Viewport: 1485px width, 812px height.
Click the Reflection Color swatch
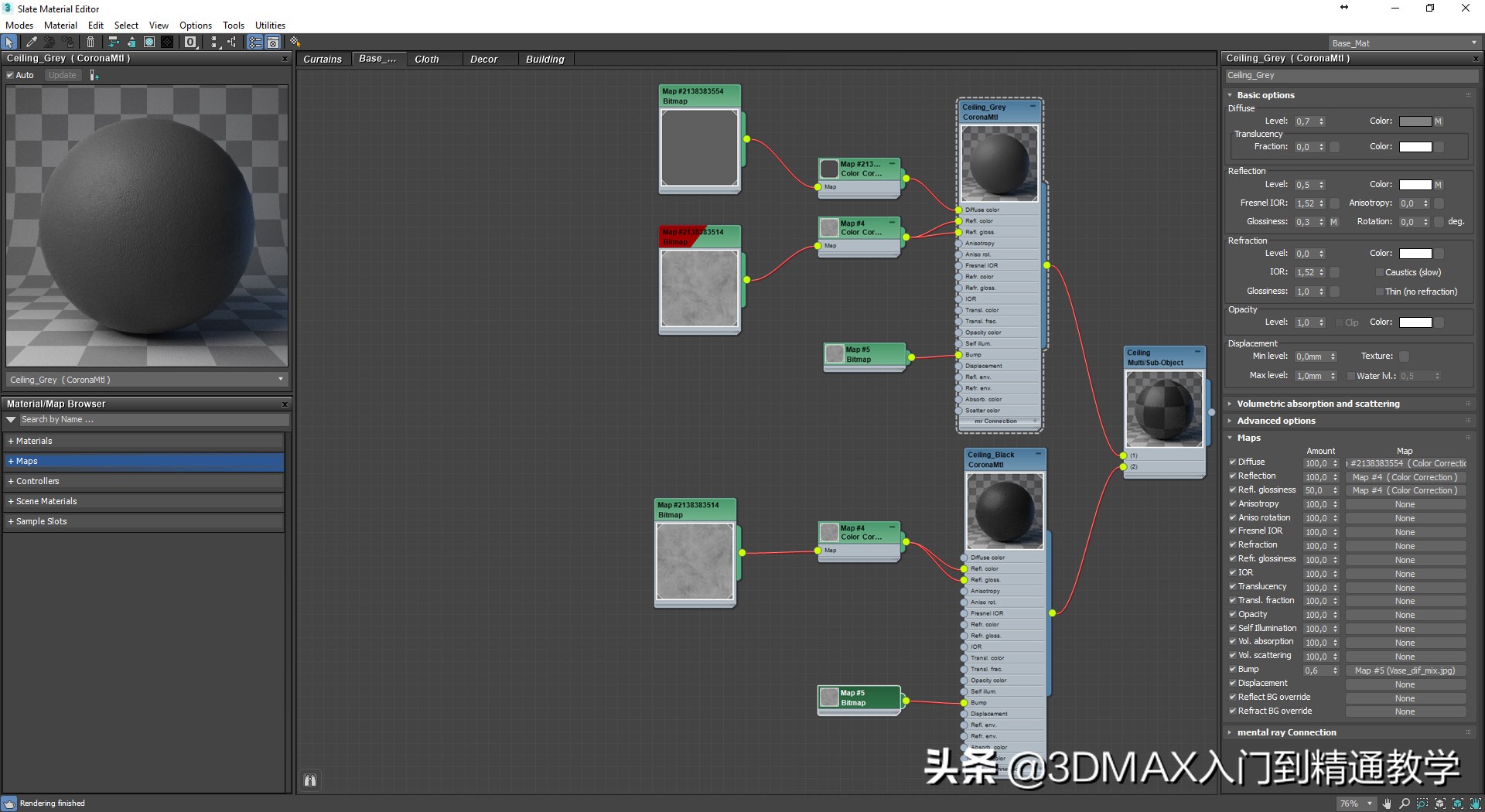1415,184
